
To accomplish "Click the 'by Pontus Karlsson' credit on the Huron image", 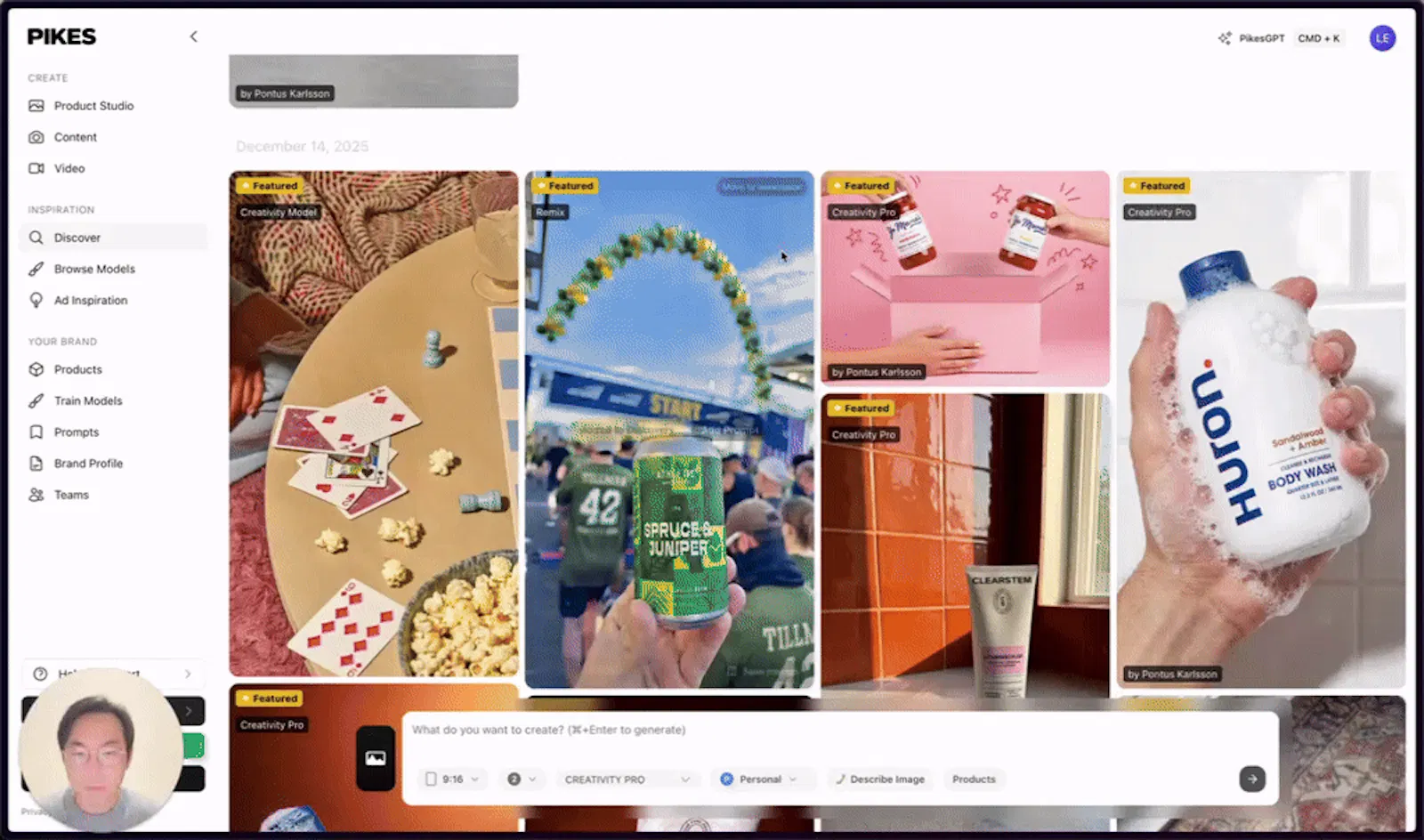I will 1172,674.
